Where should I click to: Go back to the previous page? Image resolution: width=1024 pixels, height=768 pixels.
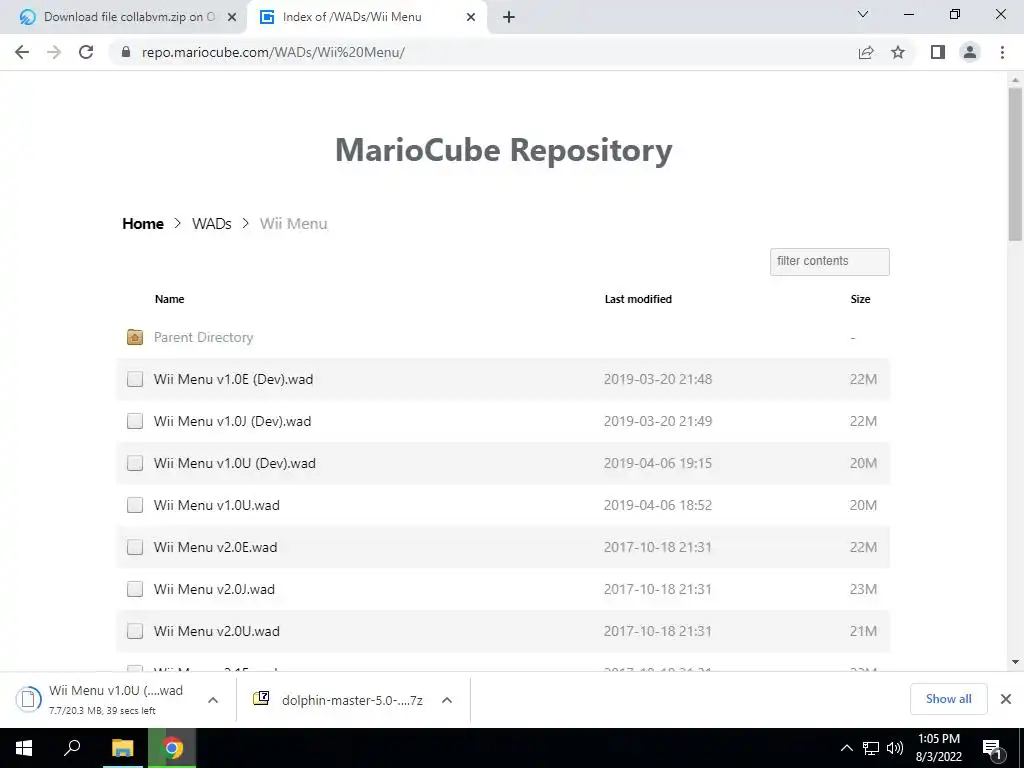click(22, 52)
